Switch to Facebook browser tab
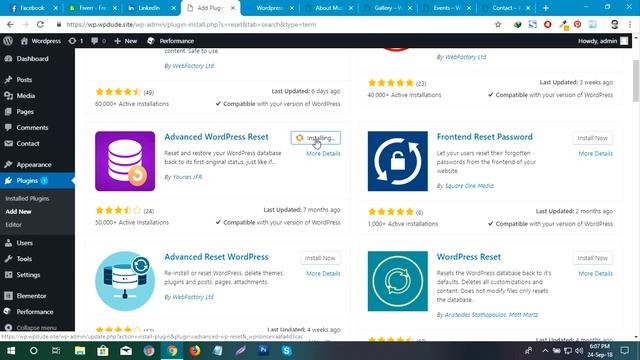Image resolution: width=640 pixels, height=360 pixels. click(x=32, y=8)
